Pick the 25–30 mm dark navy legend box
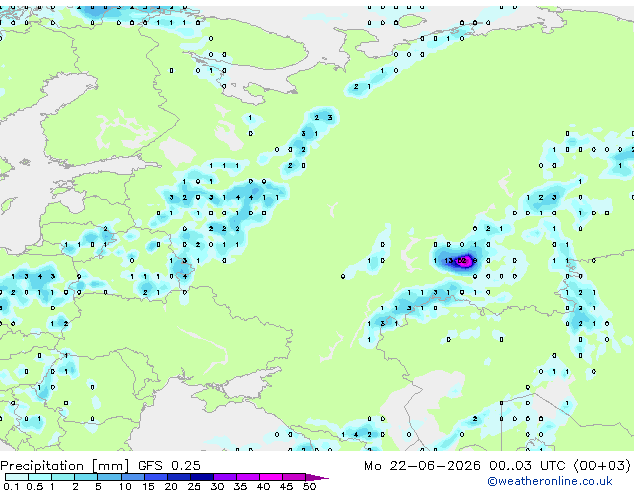Viewport: 634px width, 490px height. click(x=202, y=477)
